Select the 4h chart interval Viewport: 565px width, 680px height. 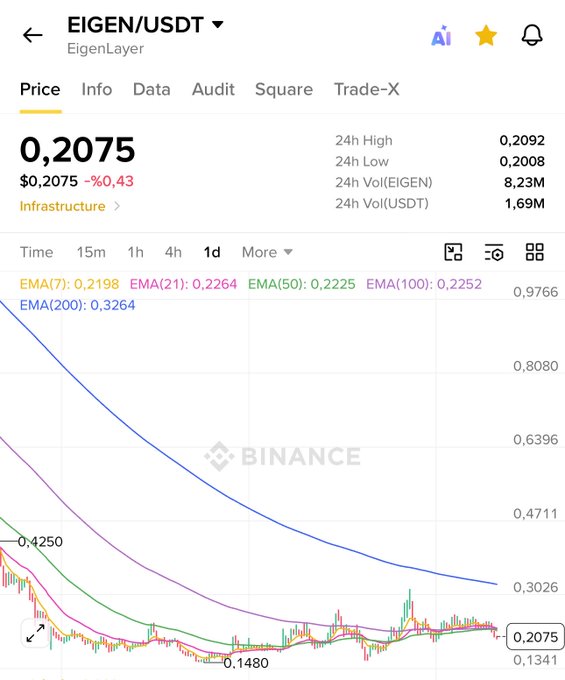[x=173, y=252]
